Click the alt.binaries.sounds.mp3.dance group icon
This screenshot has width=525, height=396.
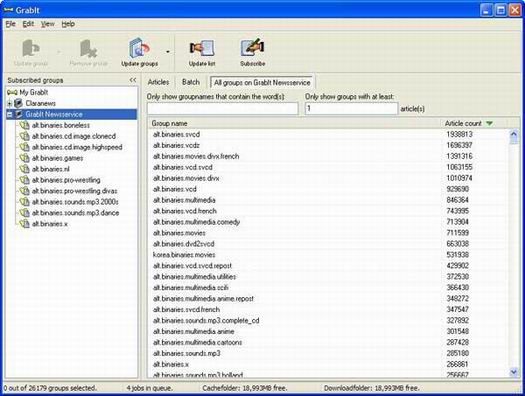coord(24,213)
